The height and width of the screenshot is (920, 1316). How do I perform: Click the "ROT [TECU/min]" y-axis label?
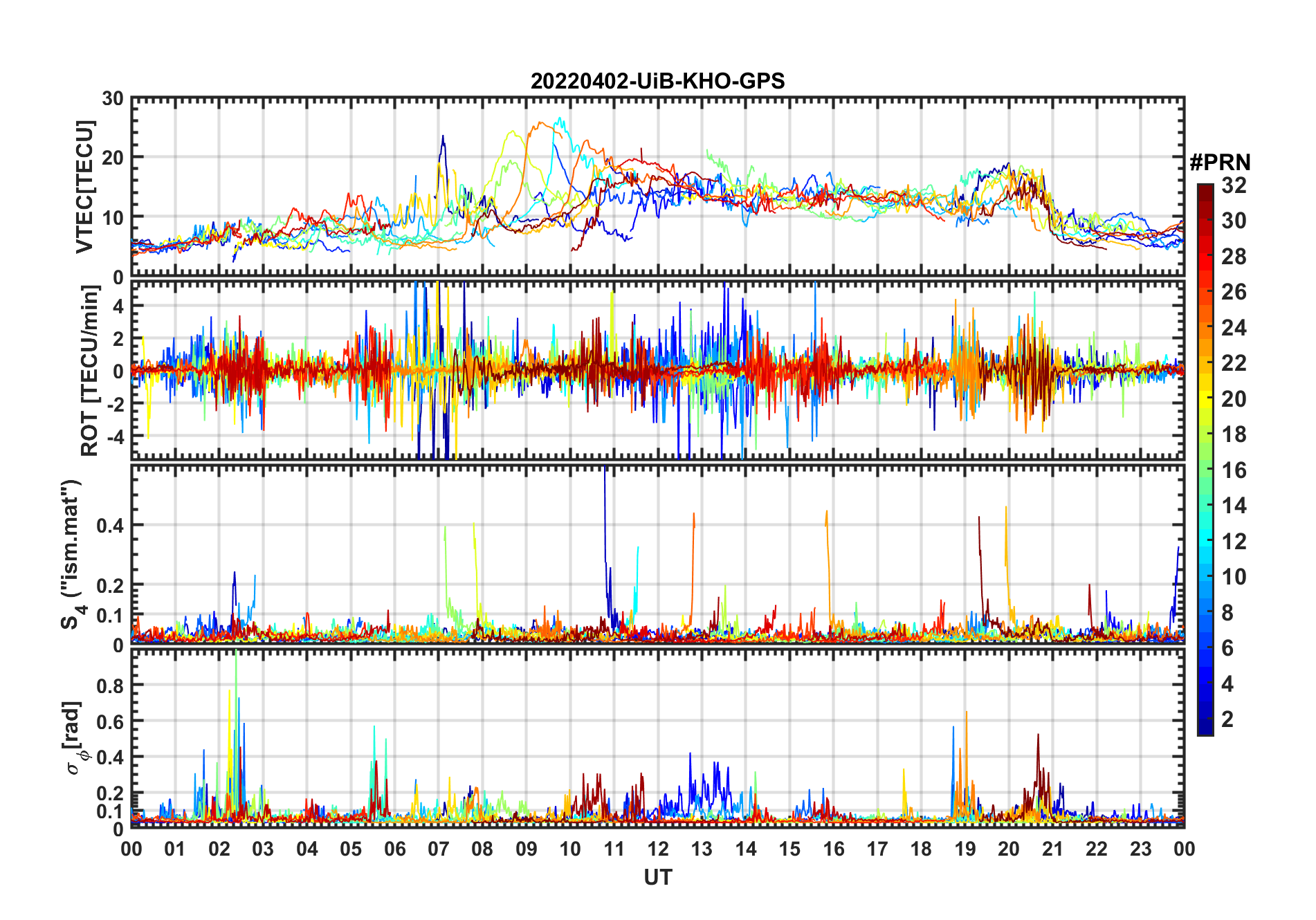point(90,371)
